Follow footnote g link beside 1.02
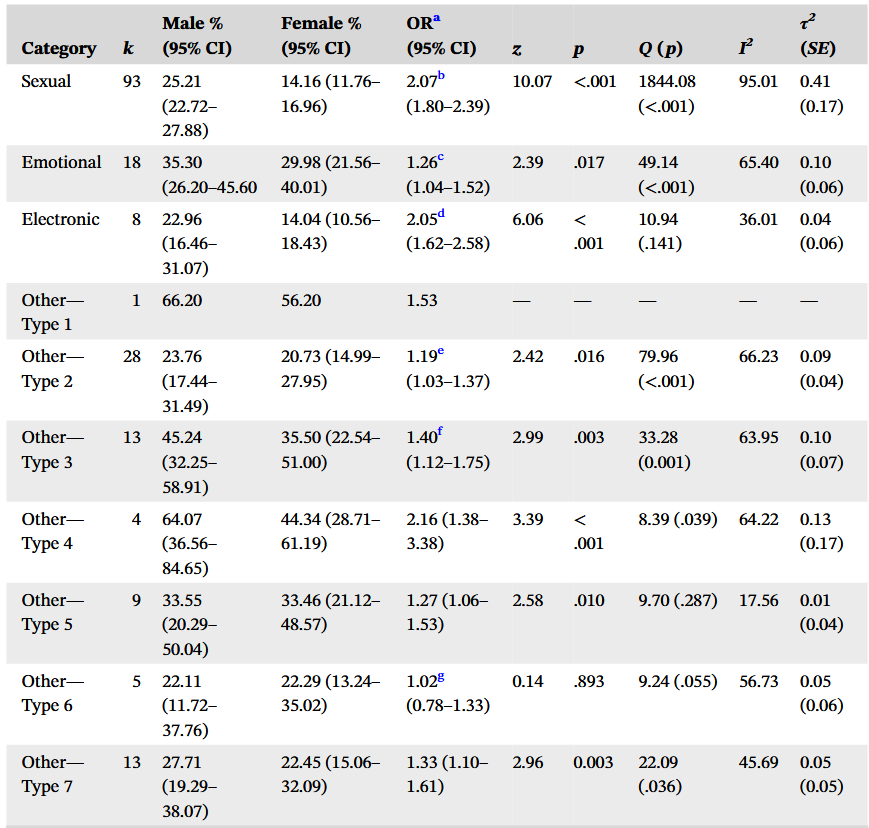Viewport: 869px width, 828px height. 441,676
